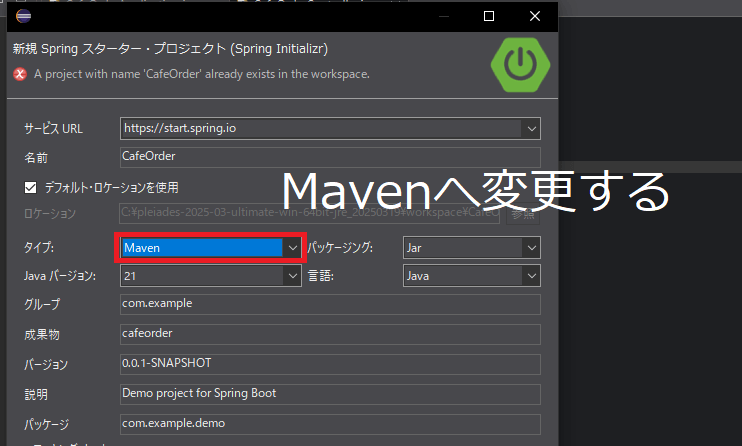Uncheck the デフォルト・ロケーションを使用 checkbox
The height and width of the screenshot is (446, 742).
pyautogui.click(x=30, y=187)
